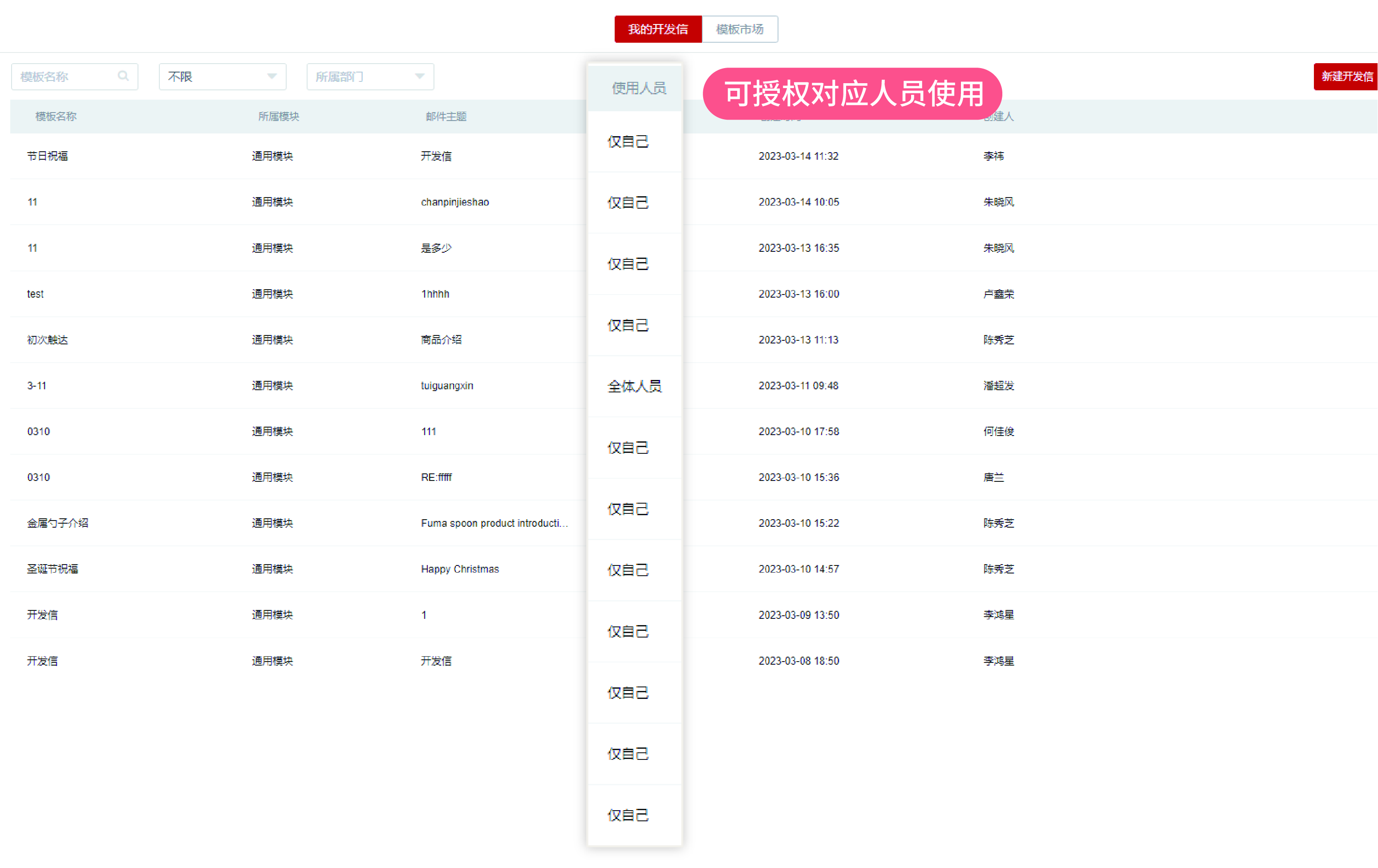Click the 模板名称 search input field
The image size is (1378, 868).
(63, 76)
